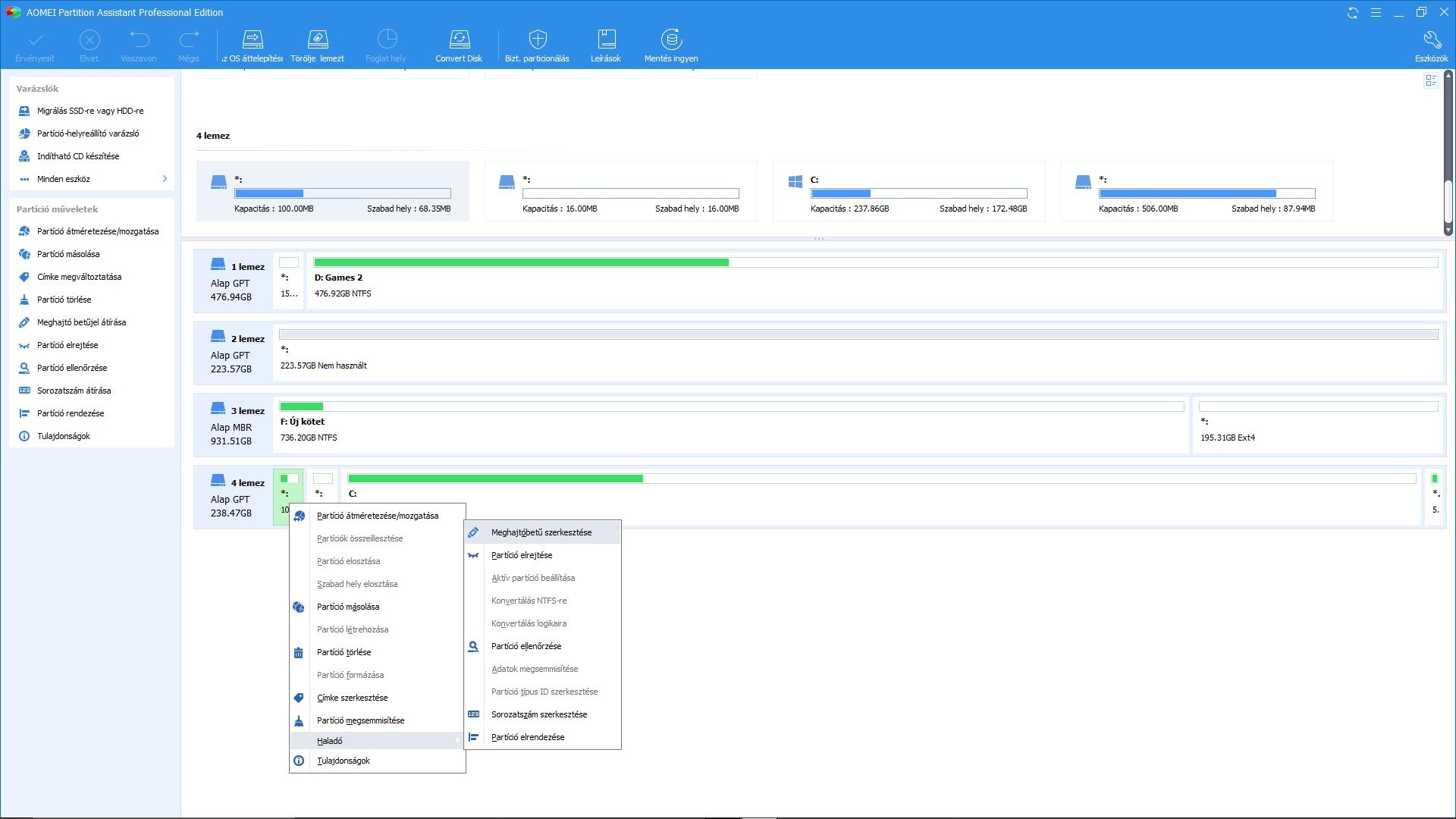Viewport: 1456px width, 819px height.
Task: Click the Érvényesít (apply) checkmark icon
Action: 35,39
